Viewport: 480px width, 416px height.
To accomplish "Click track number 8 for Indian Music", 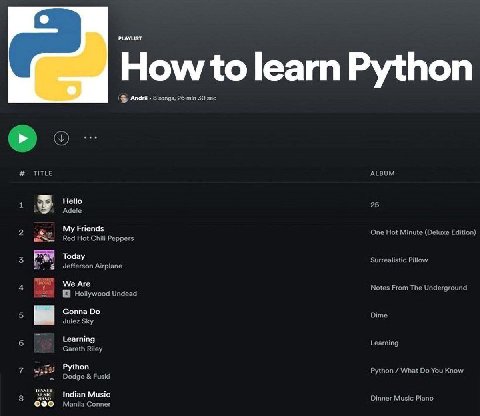I will pyautogui.click(x=21, y=398).
